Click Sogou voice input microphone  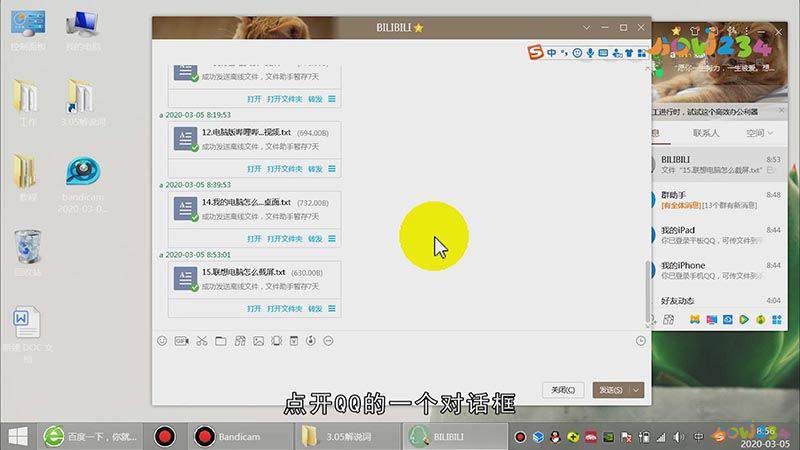click(590, 53)
